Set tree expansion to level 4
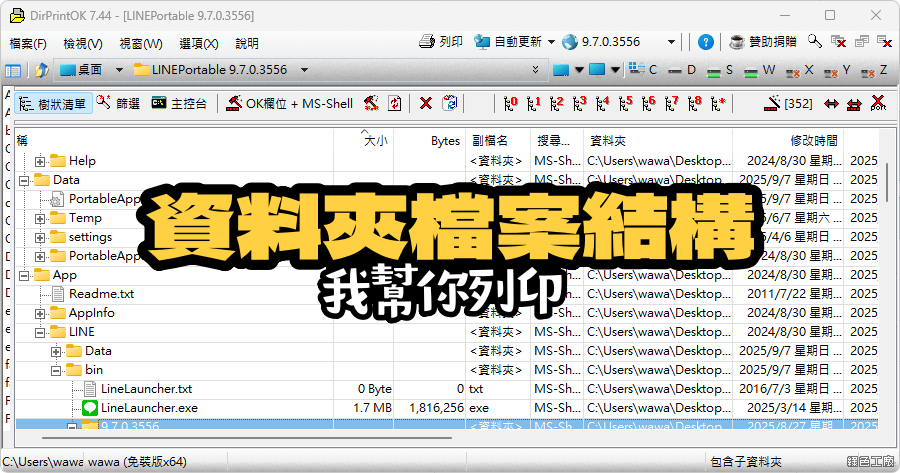This screenshot has height=473, width=900. point(602,103)
